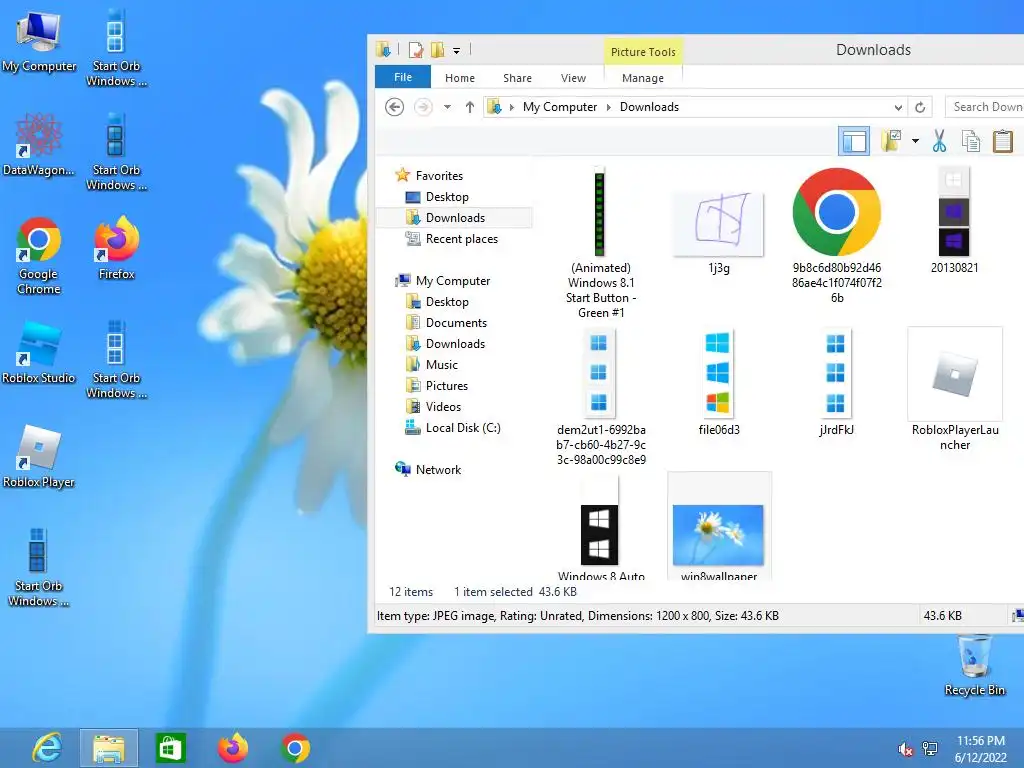Toggle the preview pane layout button
1024x768 pixels.
[854, 140]
